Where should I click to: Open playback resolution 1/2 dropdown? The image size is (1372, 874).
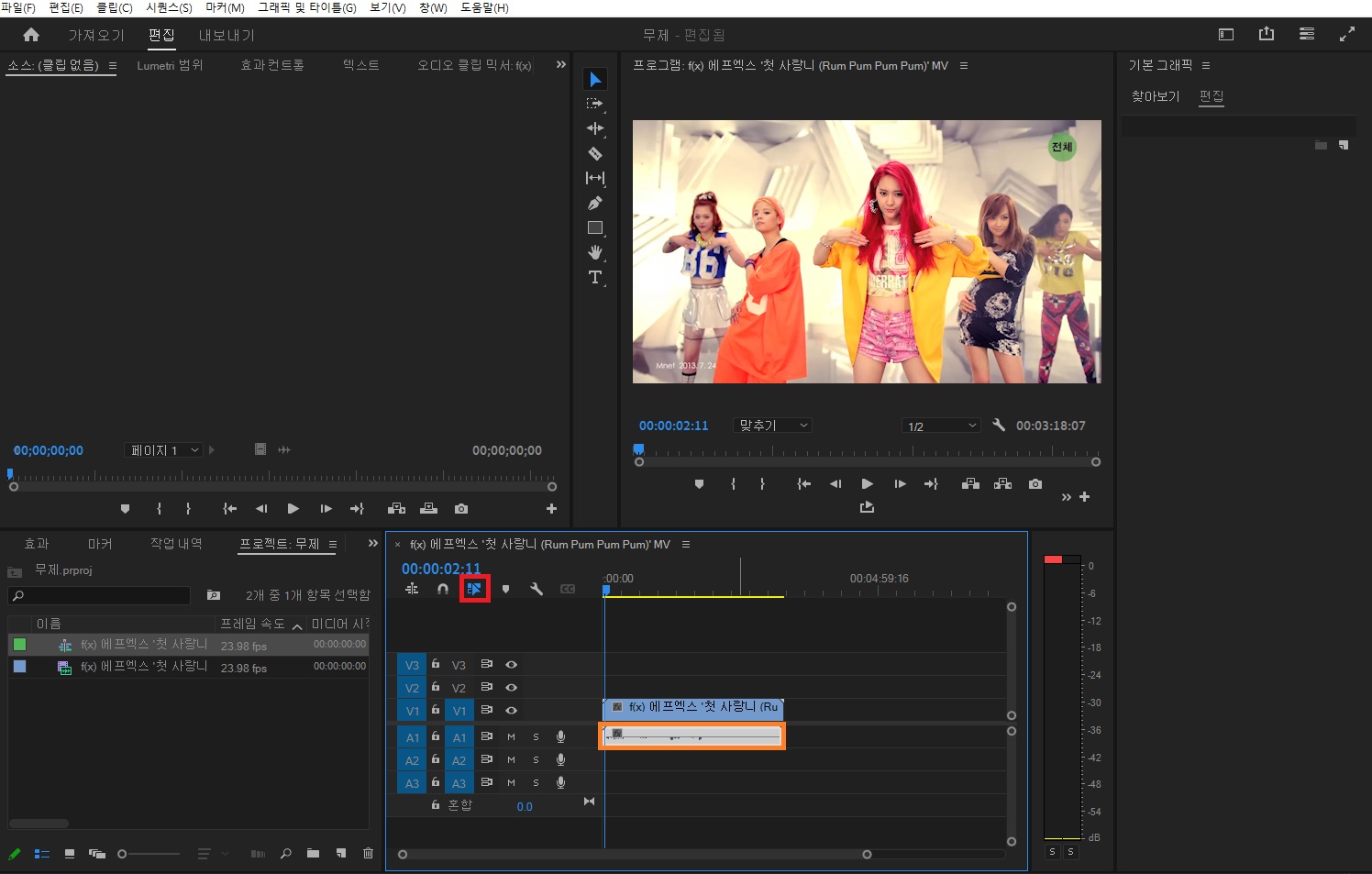pyautogui.click(x=942, y=426)
